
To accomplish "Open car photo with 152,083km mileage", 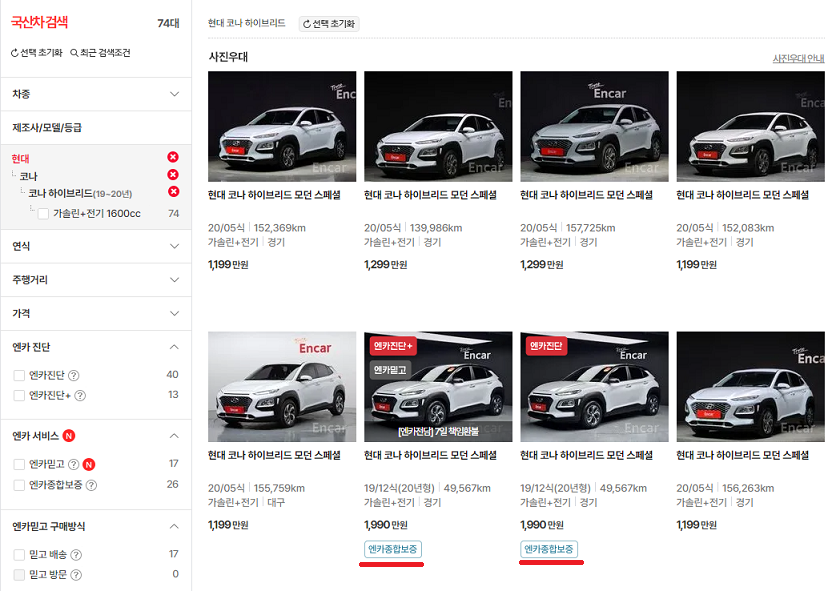I will coord(751,126).
